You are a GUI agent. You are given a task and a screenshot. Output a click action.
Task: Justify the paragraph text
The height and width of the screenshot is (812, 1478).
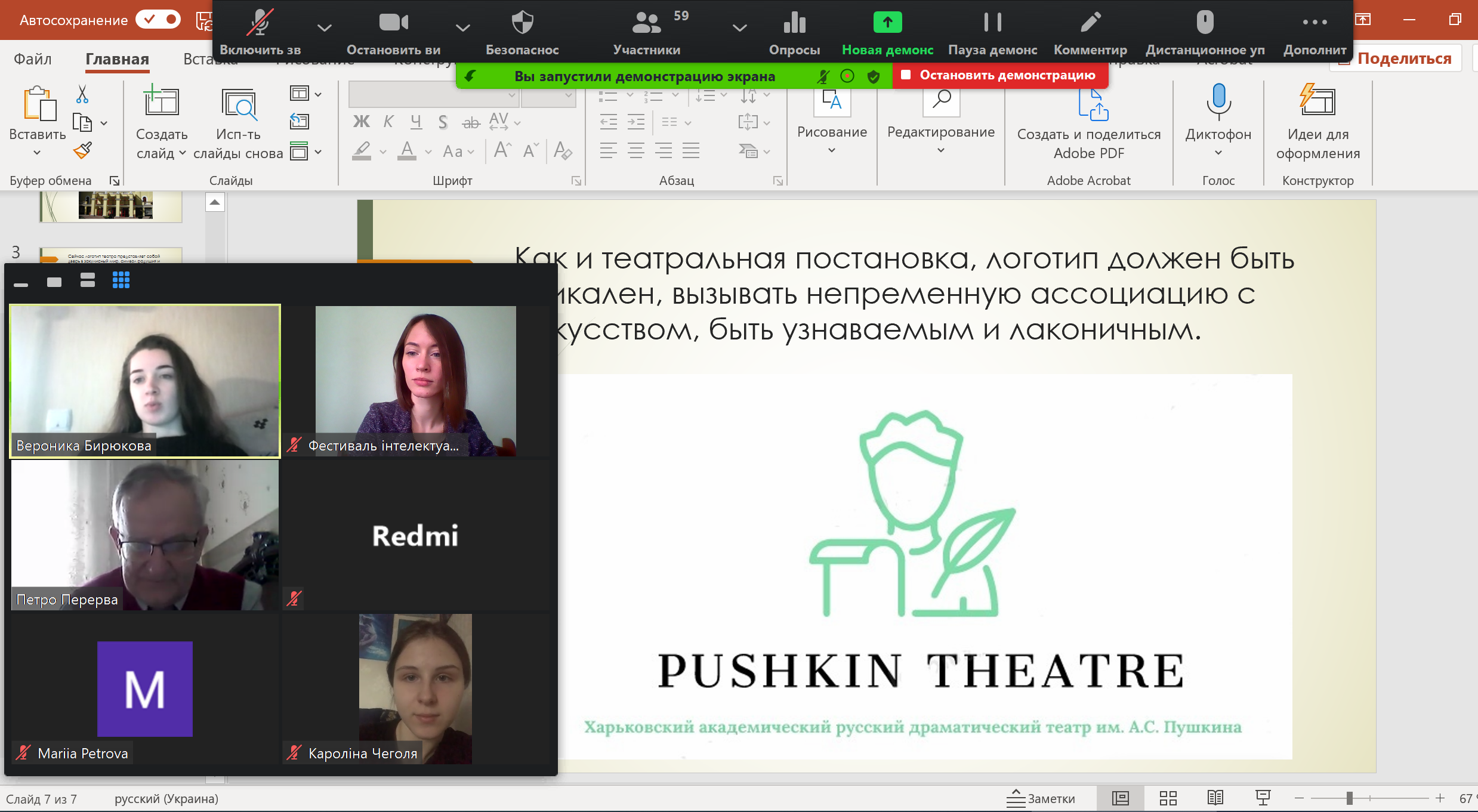click(x=690, y=150)
